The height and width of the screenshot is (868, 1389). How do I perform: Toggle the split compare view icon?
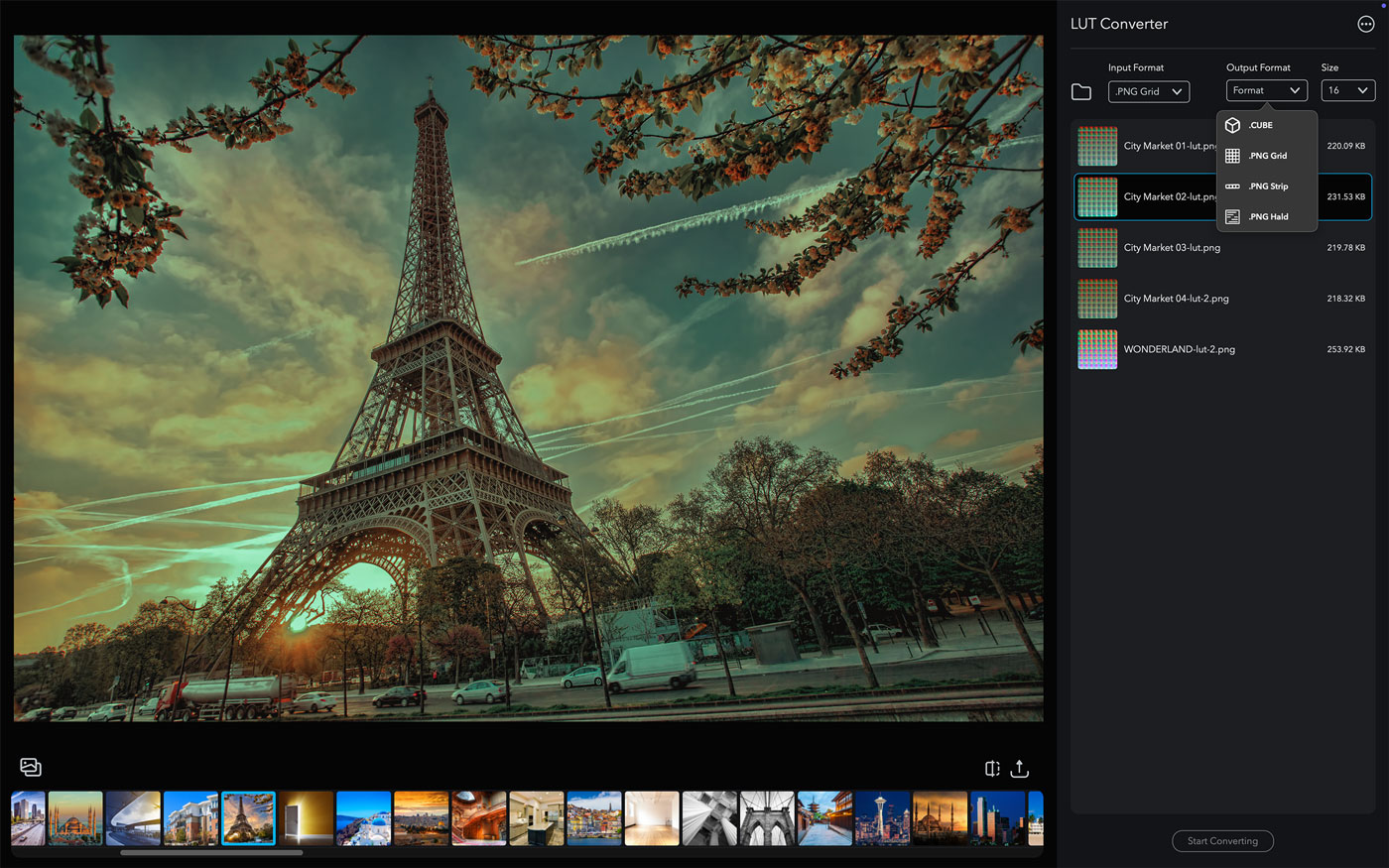[x=991, y=769]
